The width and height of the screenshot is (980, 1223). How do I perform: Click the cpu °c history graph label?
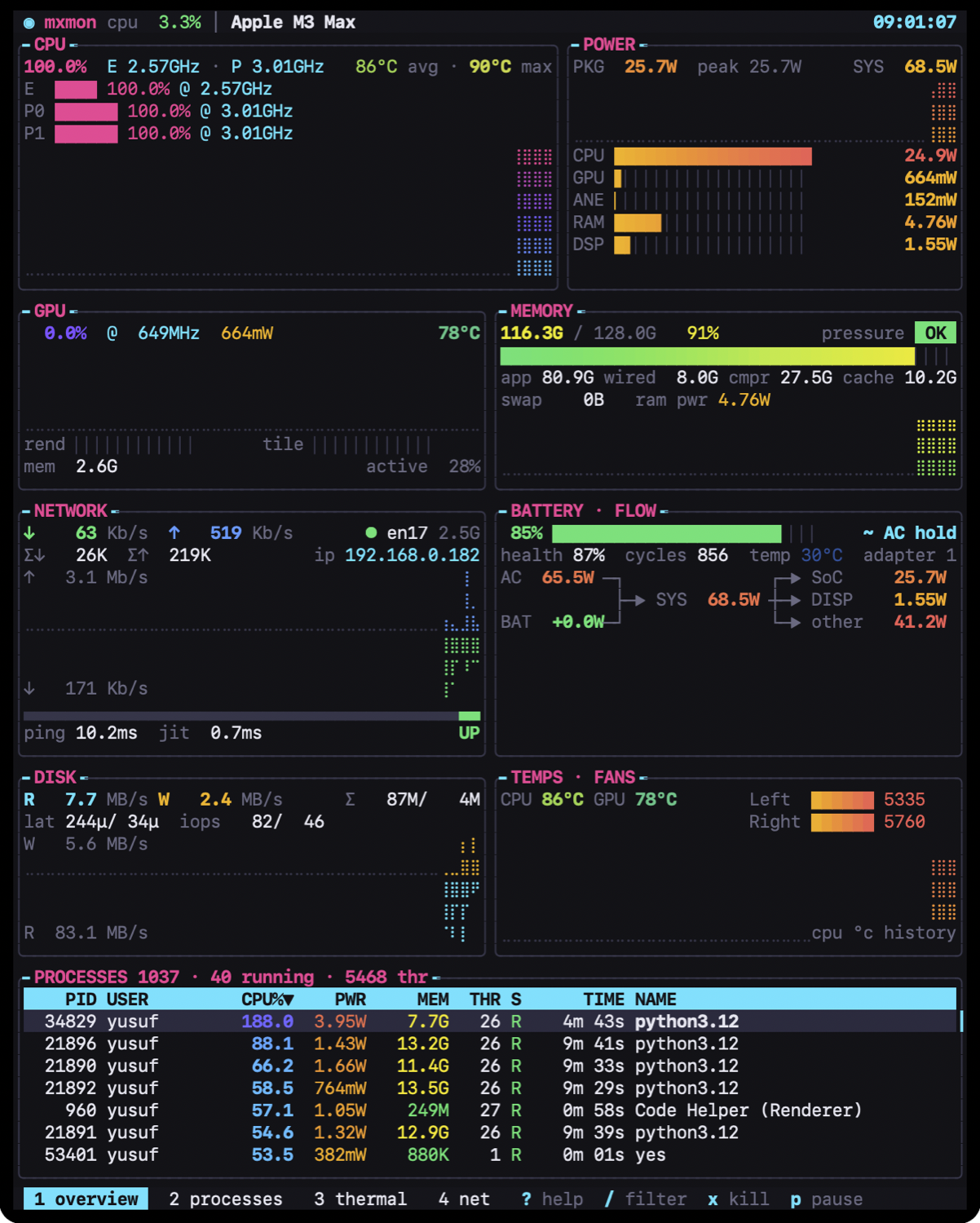coord(884,932)
